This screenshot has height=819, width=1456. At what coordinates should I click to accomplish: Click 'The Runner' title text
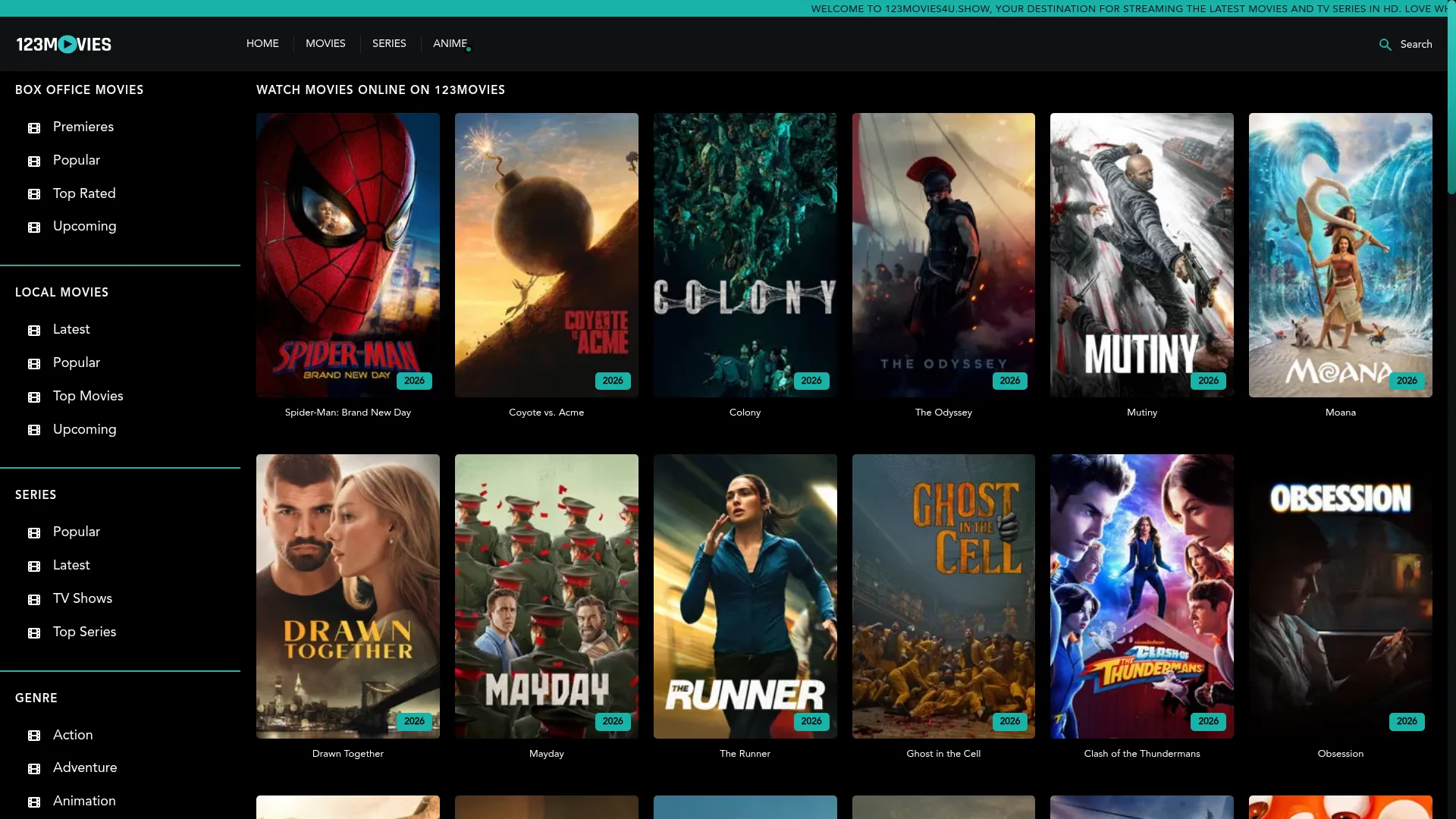[745, 754]
